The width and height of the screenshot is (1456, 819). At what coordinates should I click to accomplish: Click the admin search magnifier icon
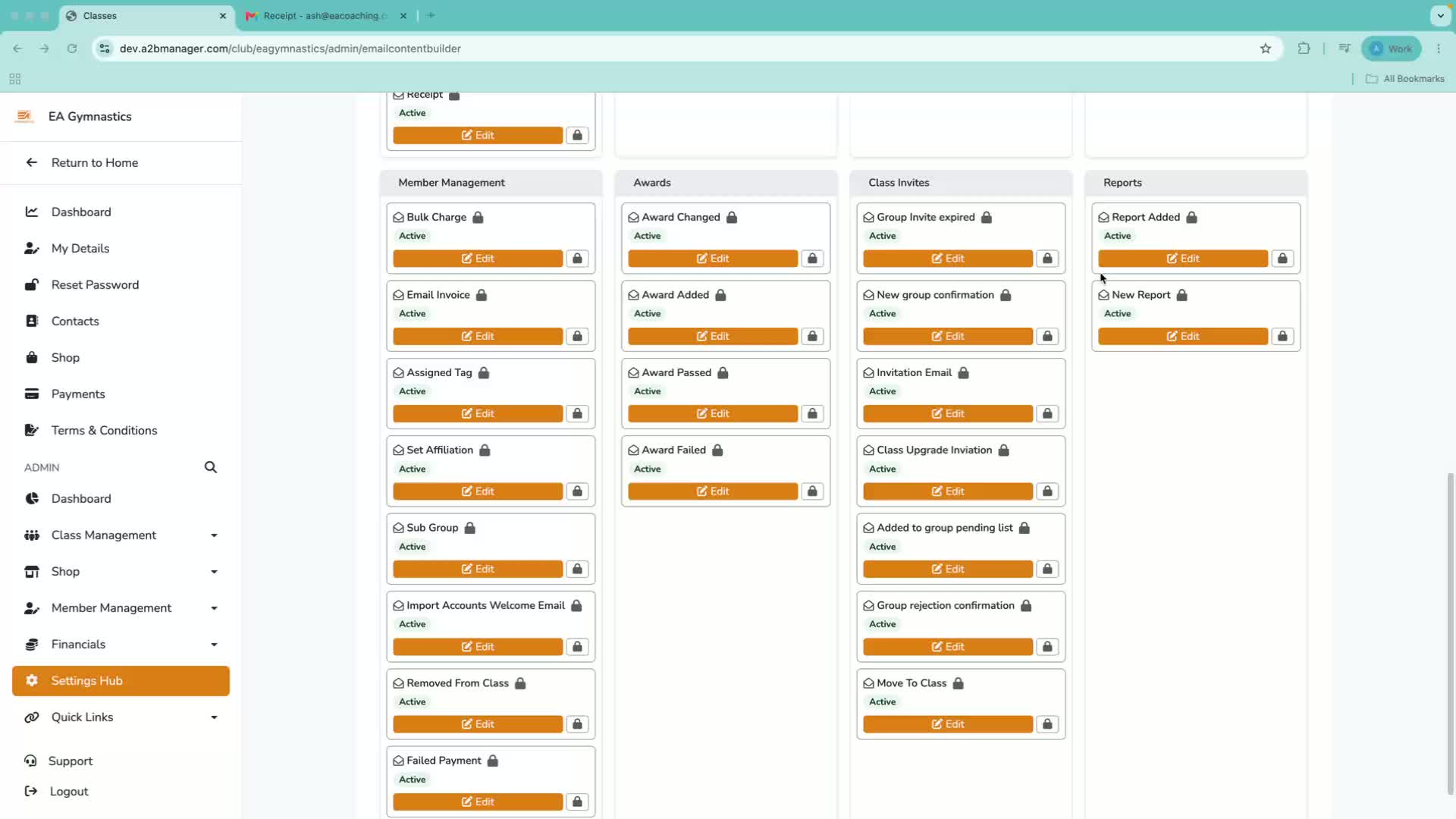tap(211, 467)
